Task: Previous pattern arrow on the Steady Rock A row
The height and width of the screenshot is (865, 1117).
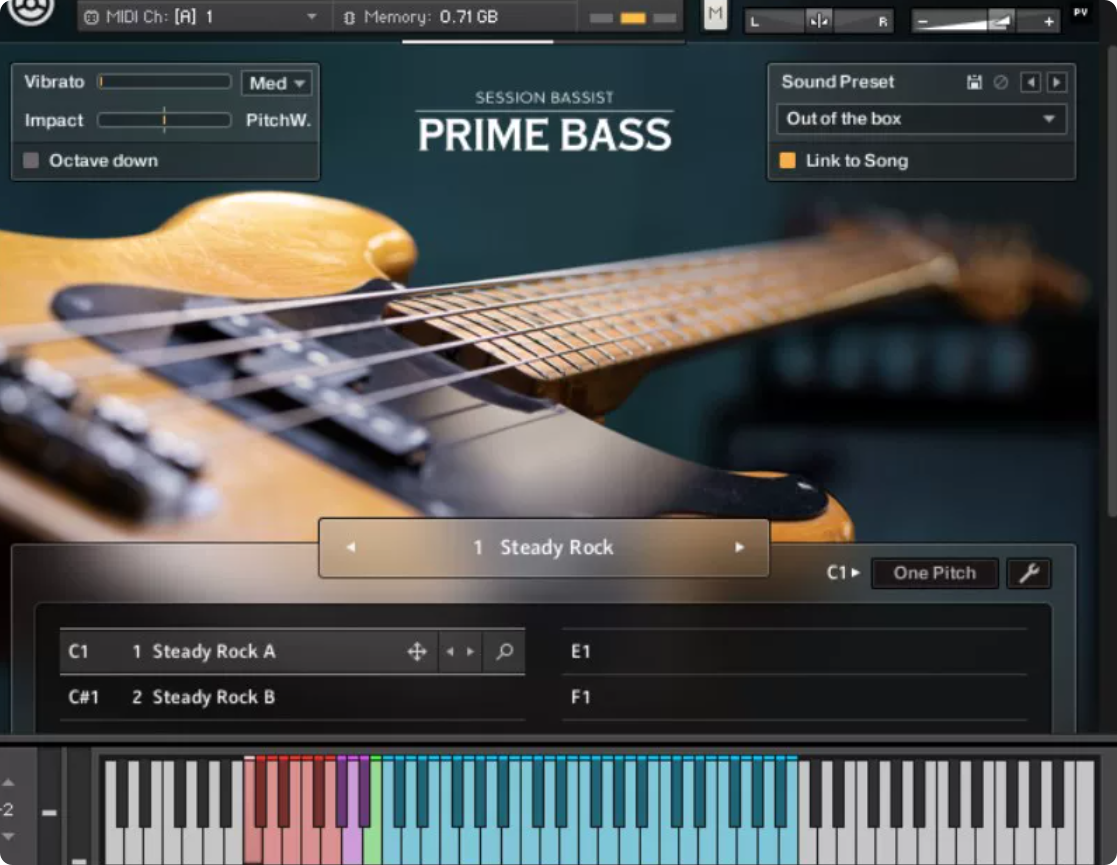Action: (x=450, y=651)
